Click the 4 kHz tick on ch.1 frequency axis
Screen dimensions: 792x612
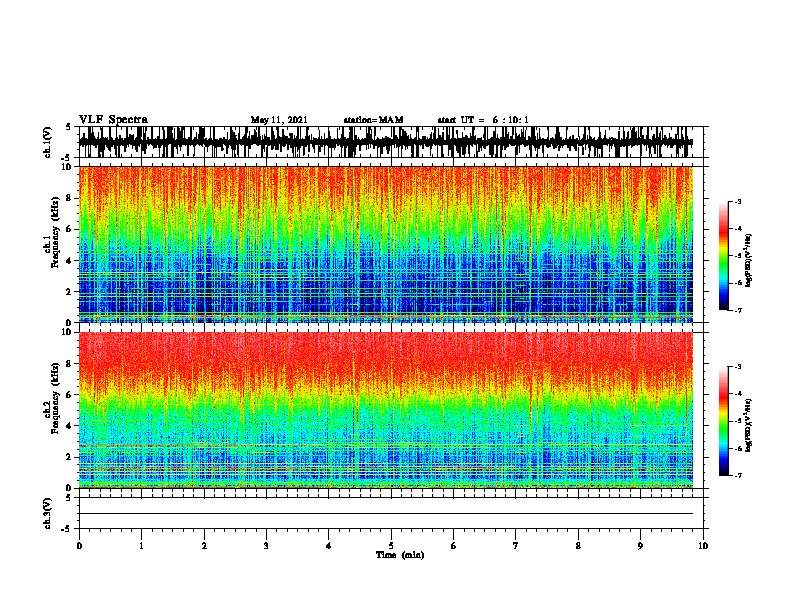70,261
